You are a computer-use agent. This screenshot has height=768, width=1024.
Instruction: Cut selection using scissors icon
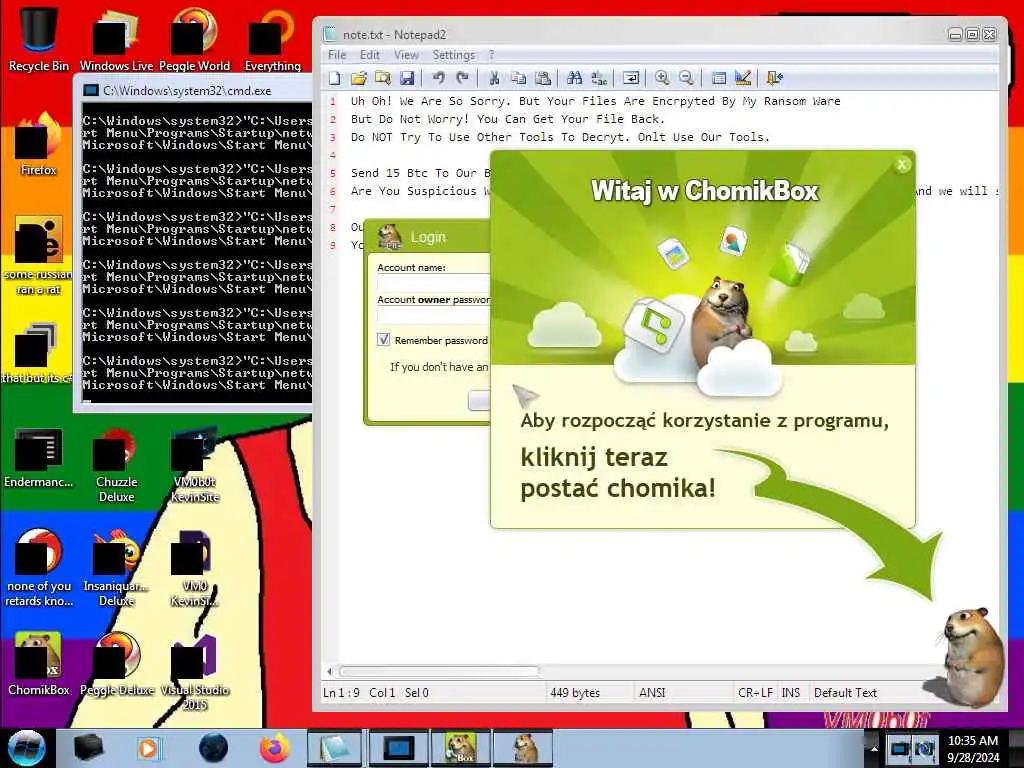[x=494, y=78]
